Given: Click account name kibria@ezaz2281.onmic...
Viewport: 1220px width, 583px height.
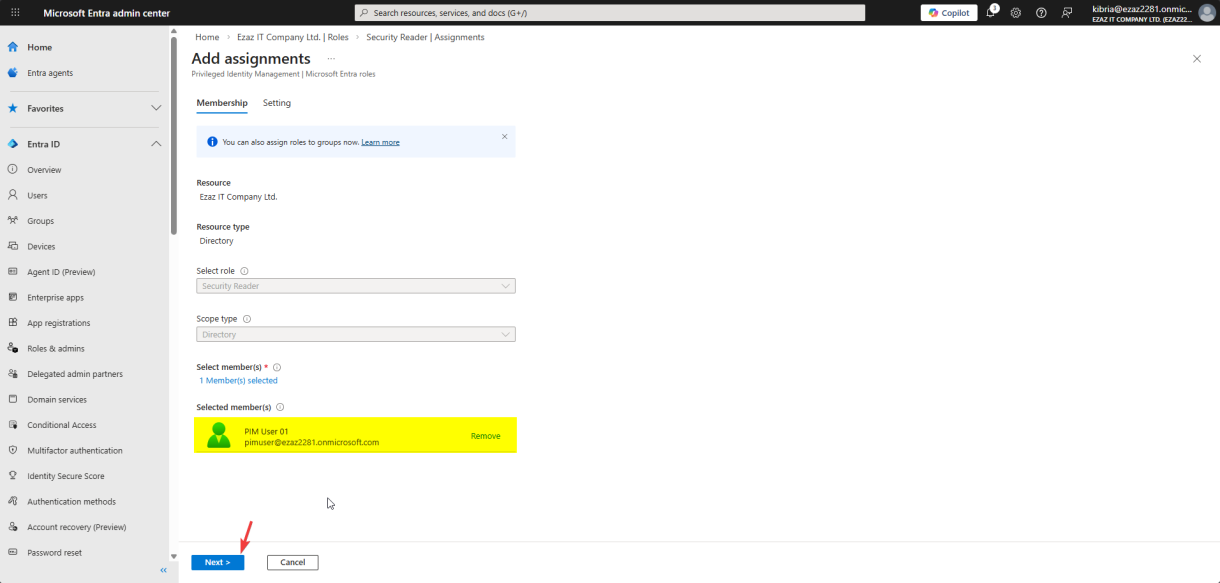Looking at the screenshot, I should coord(1142,9).
